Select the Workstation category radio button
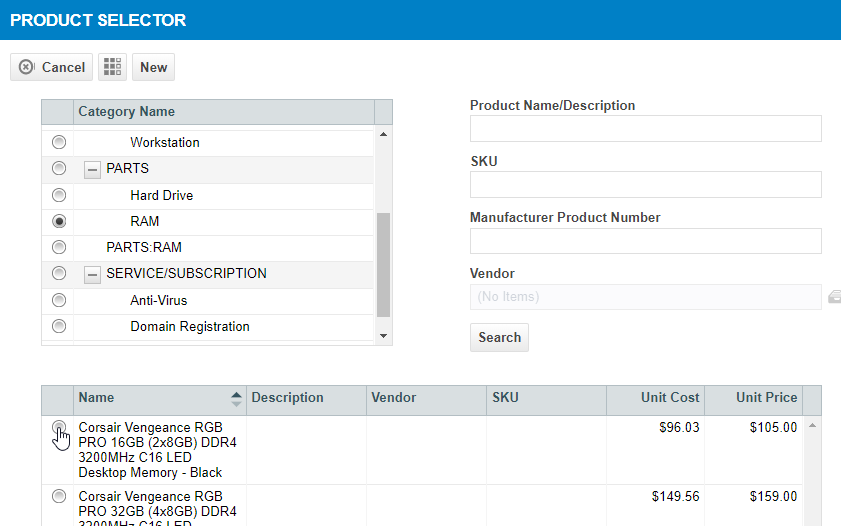This screenshot has height=526, width=841. 59,142
